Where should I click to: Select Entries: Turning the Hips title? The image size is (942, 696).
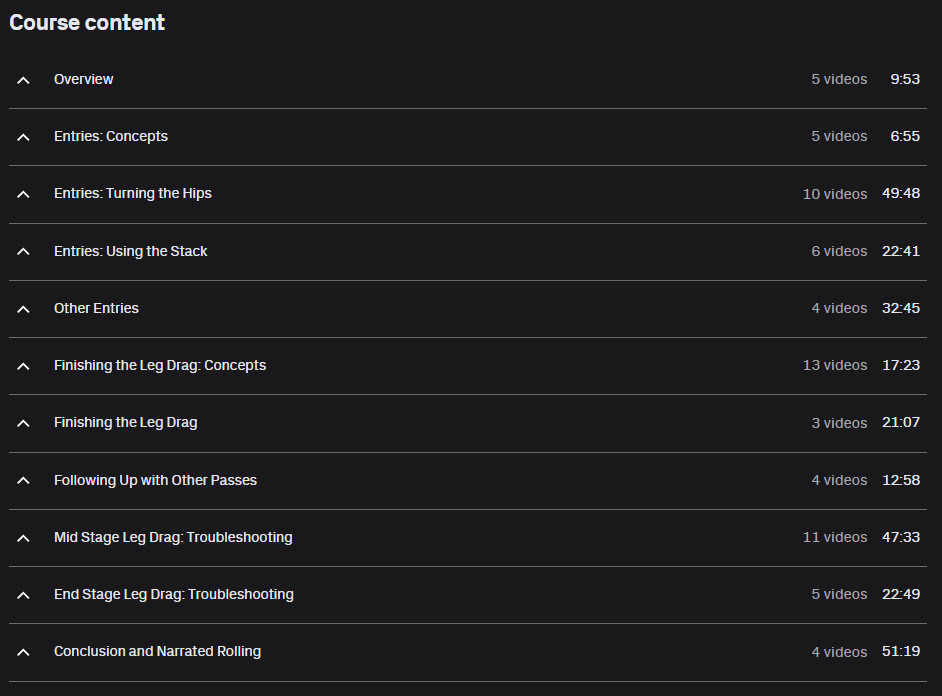[x=133, y=193]
